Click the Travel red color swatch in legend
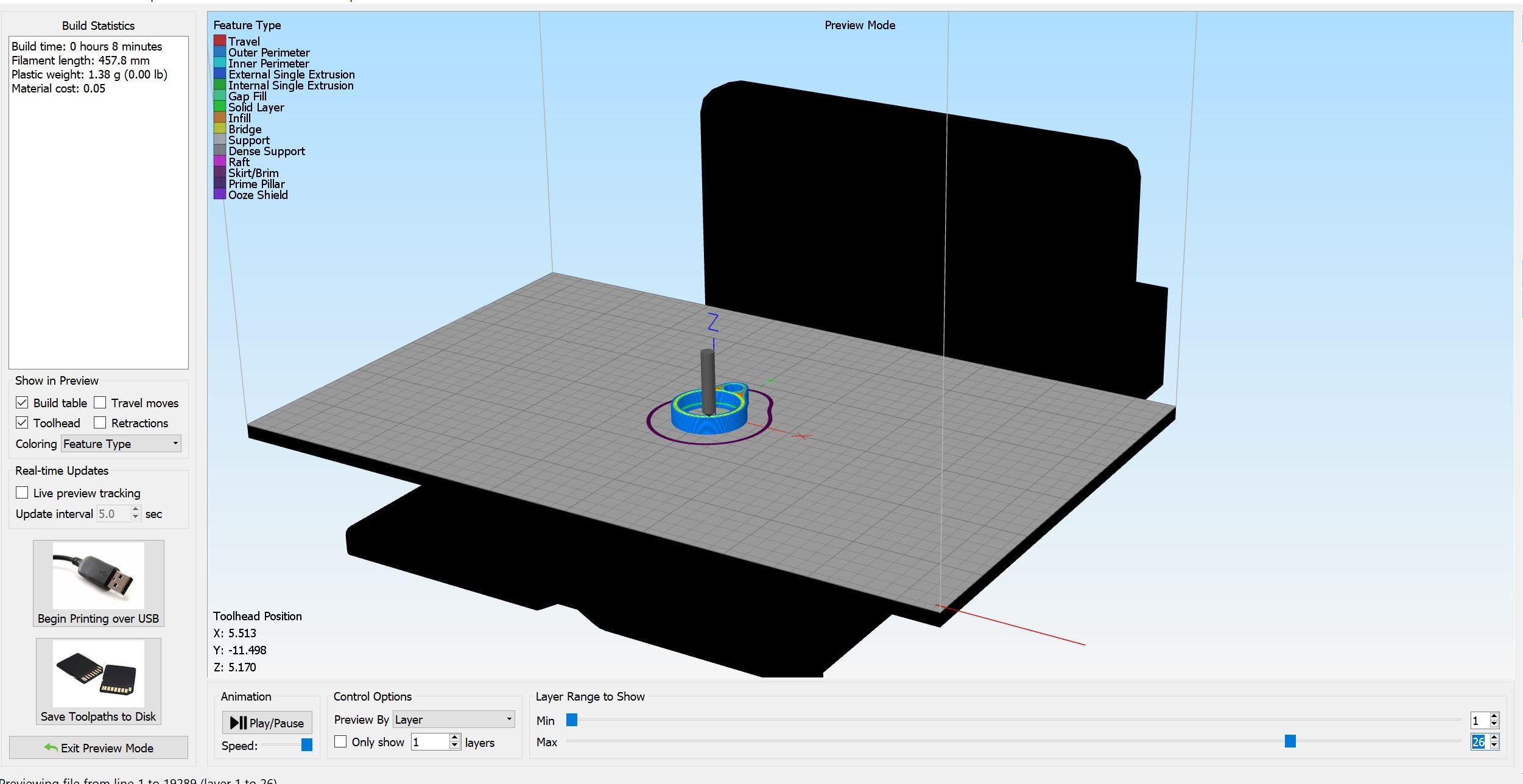The image size is (1523, 784). [x=219, y=41]
